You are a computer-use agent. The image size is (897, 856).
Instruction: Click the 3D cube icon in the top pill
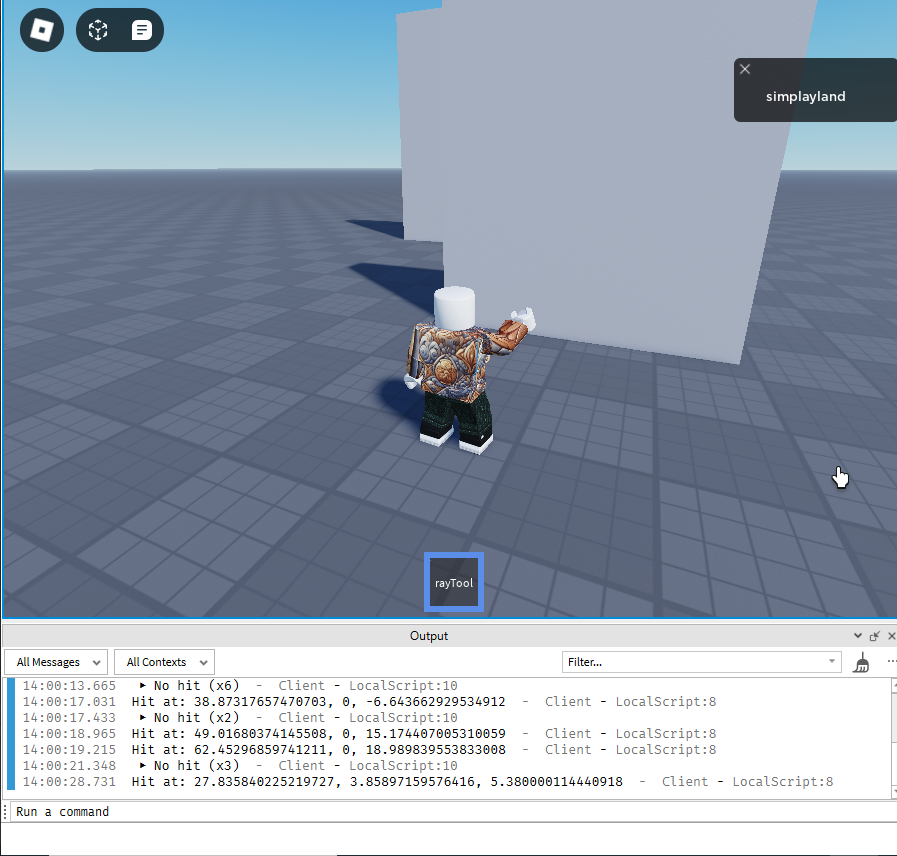97,30
